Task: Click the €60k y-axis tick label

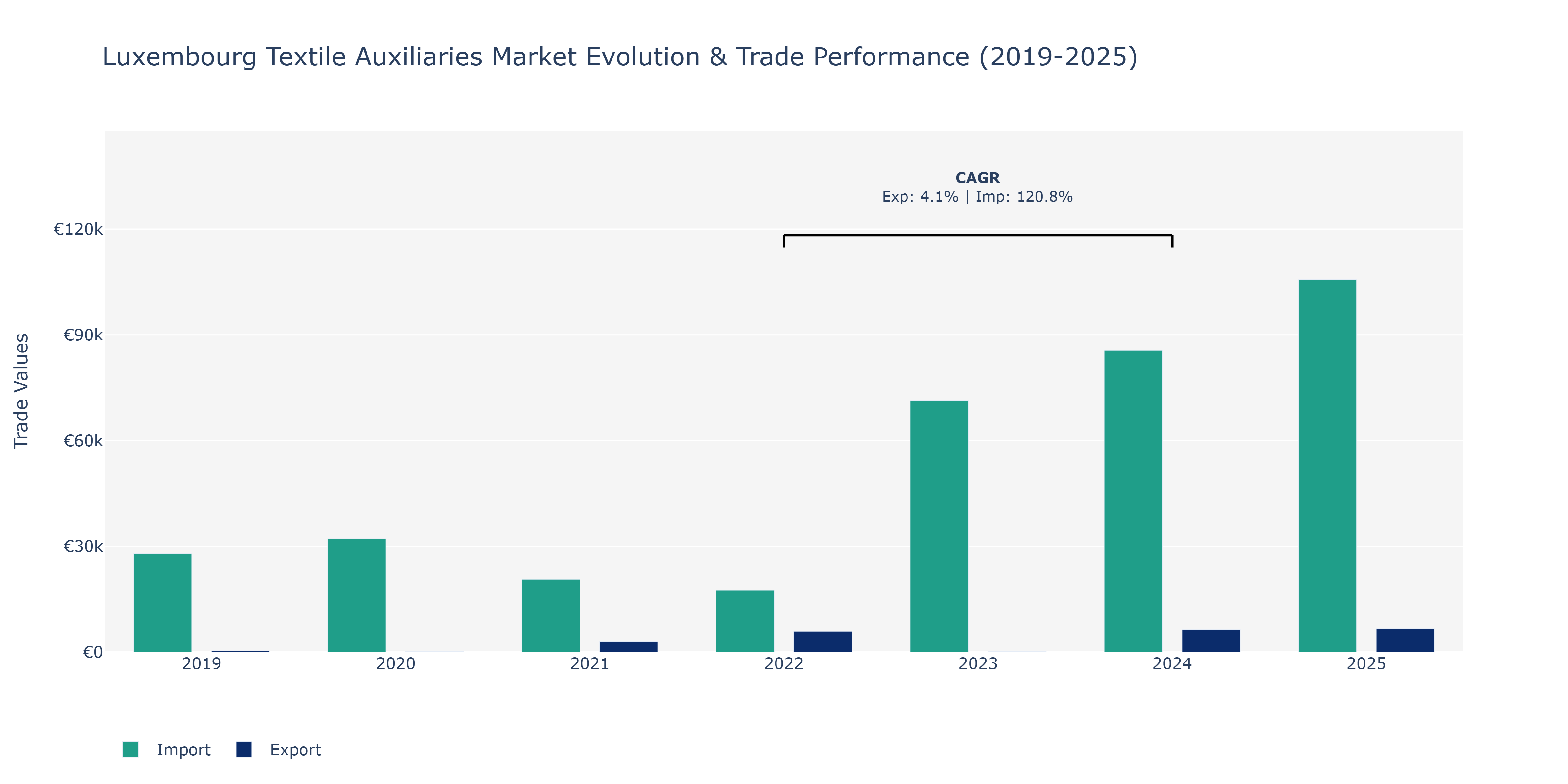Action: point(83,441)
